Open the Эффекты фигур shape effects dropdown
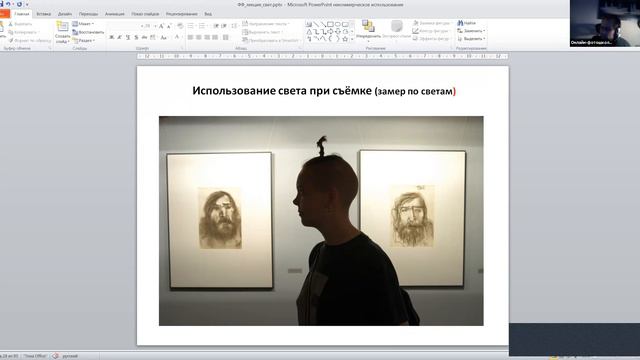 tap(433, 39)
